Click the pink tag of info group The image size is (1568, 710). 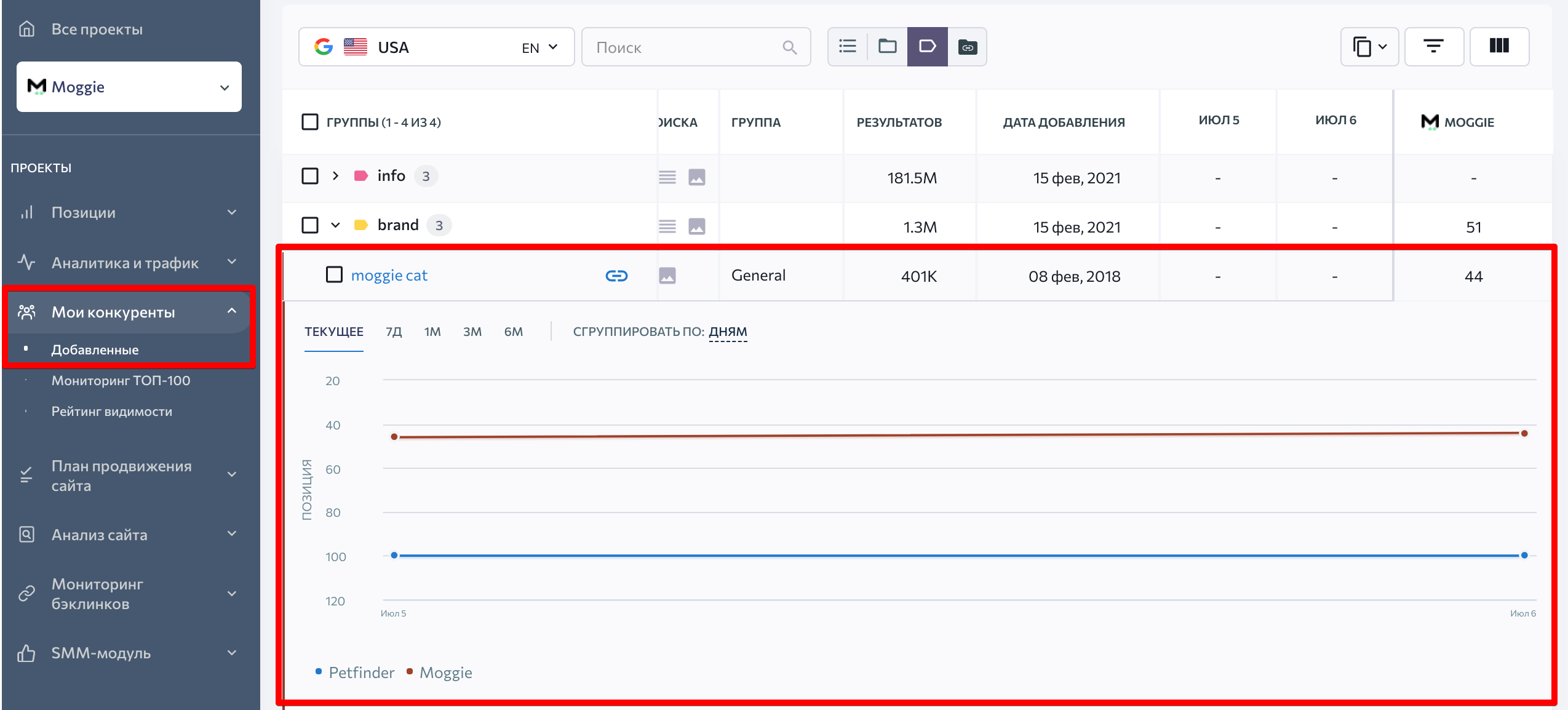pos(361,176)
